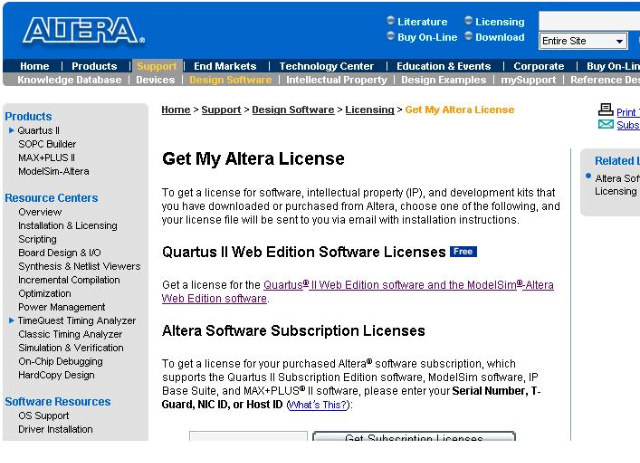Click the Altera logo
Viewport: 640px width, 463px height.
[84, 31]
